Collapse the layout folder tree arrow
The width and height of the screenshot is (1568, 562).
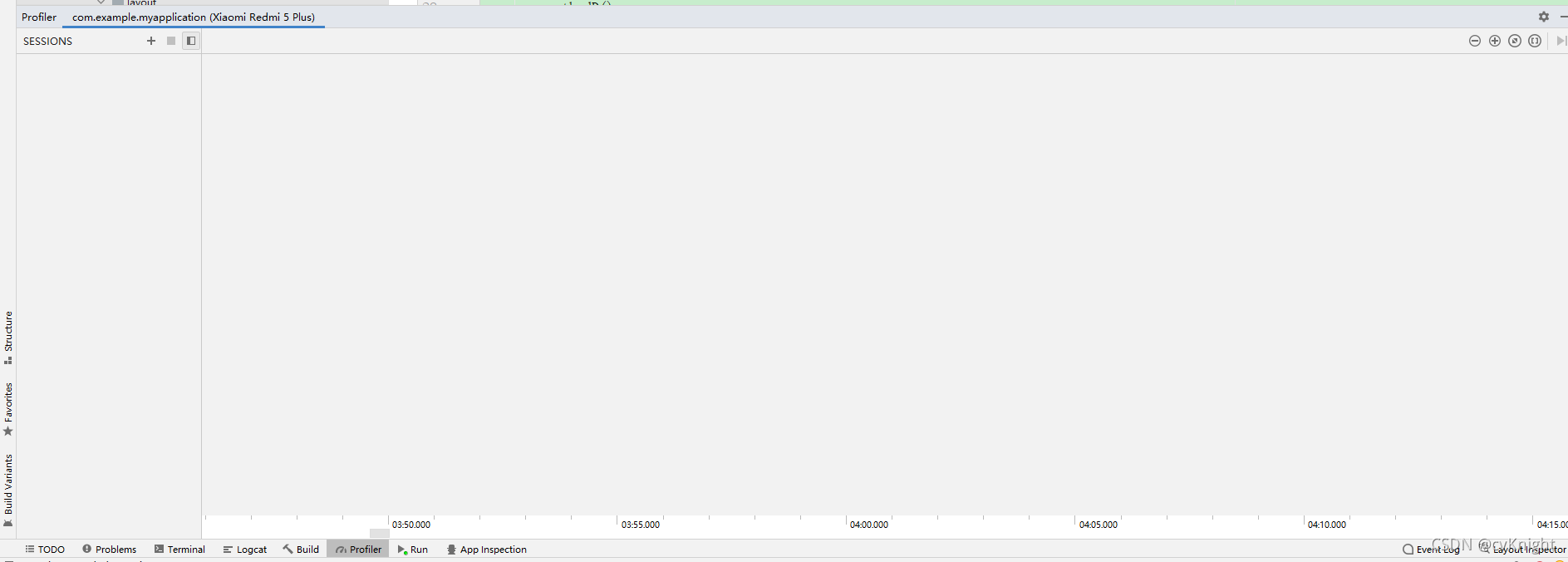pos(101,2)
